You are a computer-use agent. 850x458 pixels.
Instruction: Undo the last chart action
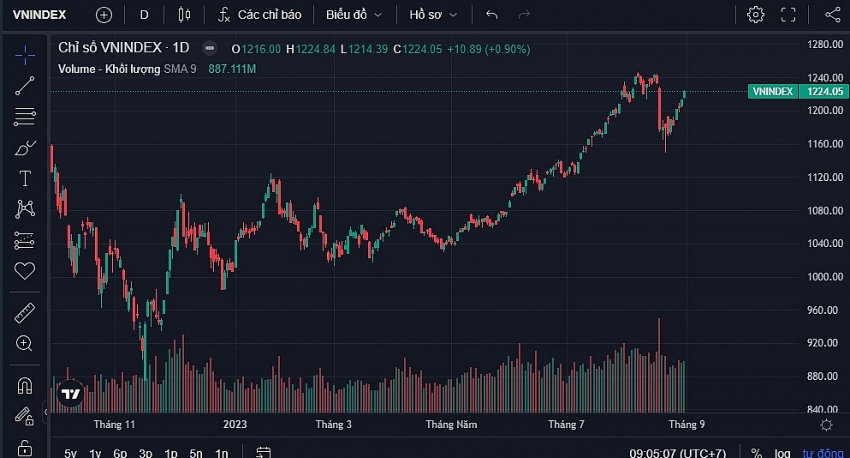pyautogui.click(x=492, y=15)
